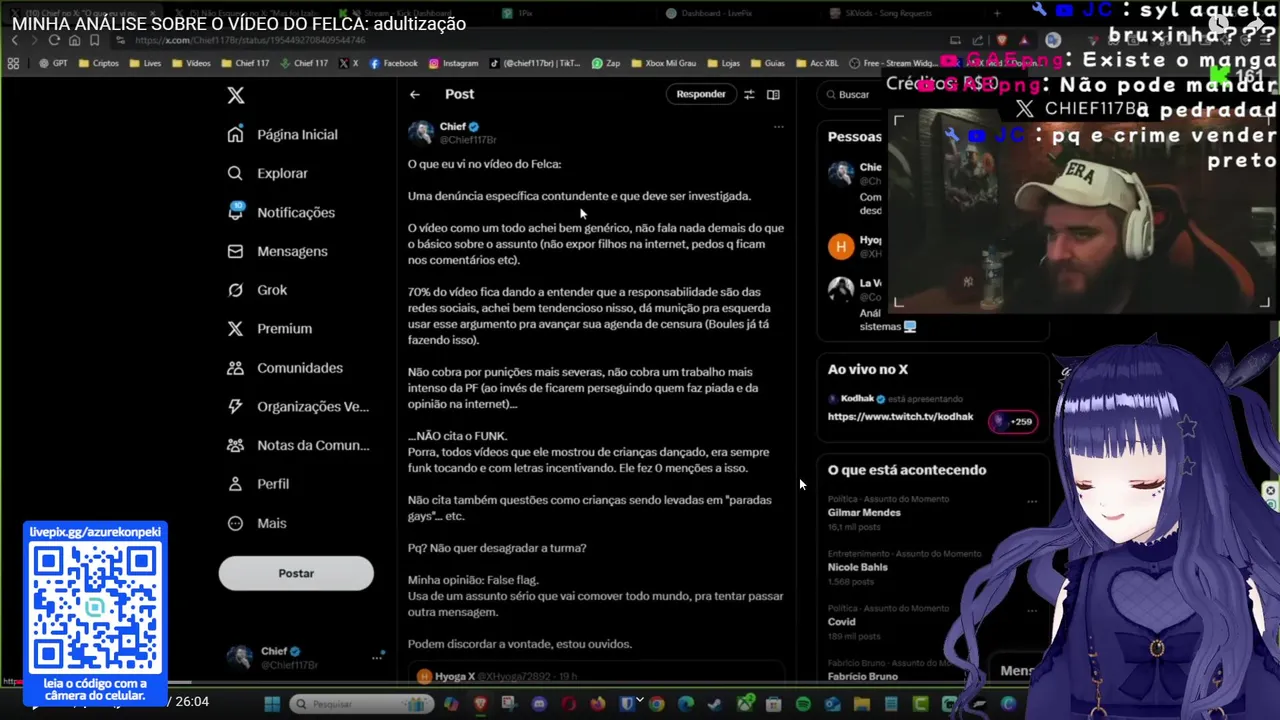Reload the page with the refresh icon
Viewport: 1280px width, 720px height.
(x=54, y=40)
